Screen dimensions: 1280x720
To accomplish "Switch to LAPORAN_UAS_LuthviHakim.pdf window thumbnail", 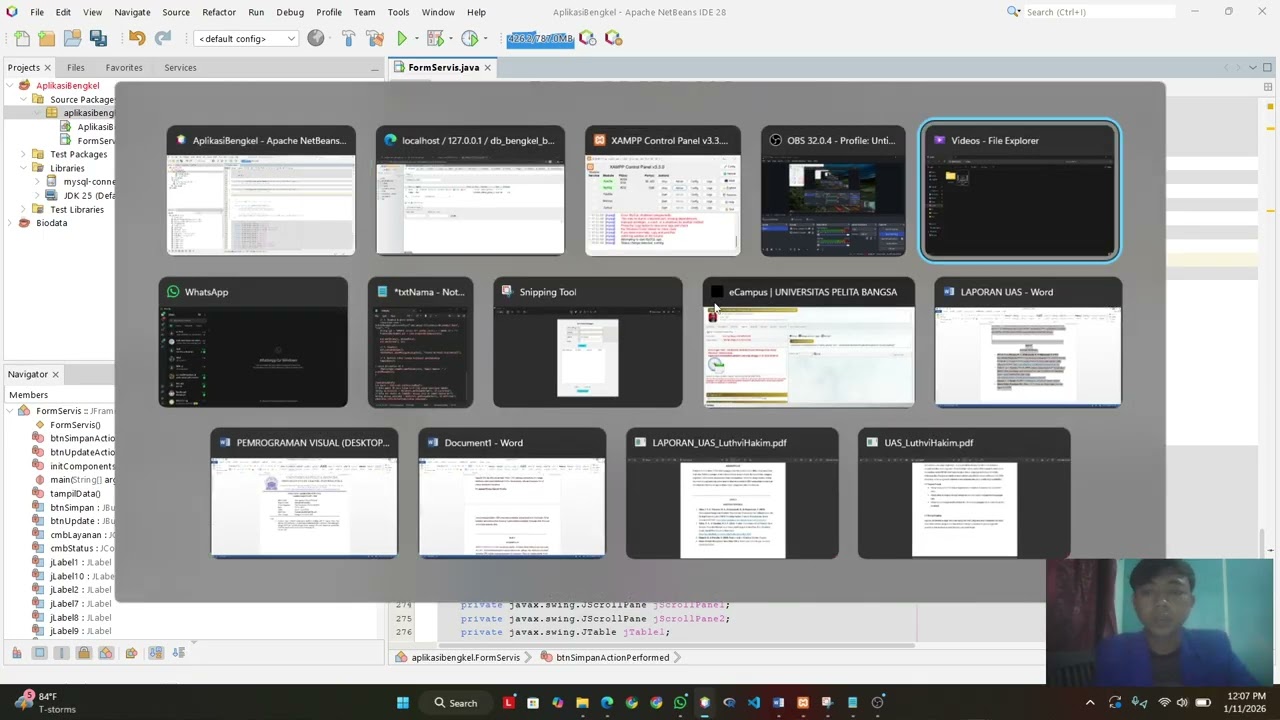I will 732,493.
